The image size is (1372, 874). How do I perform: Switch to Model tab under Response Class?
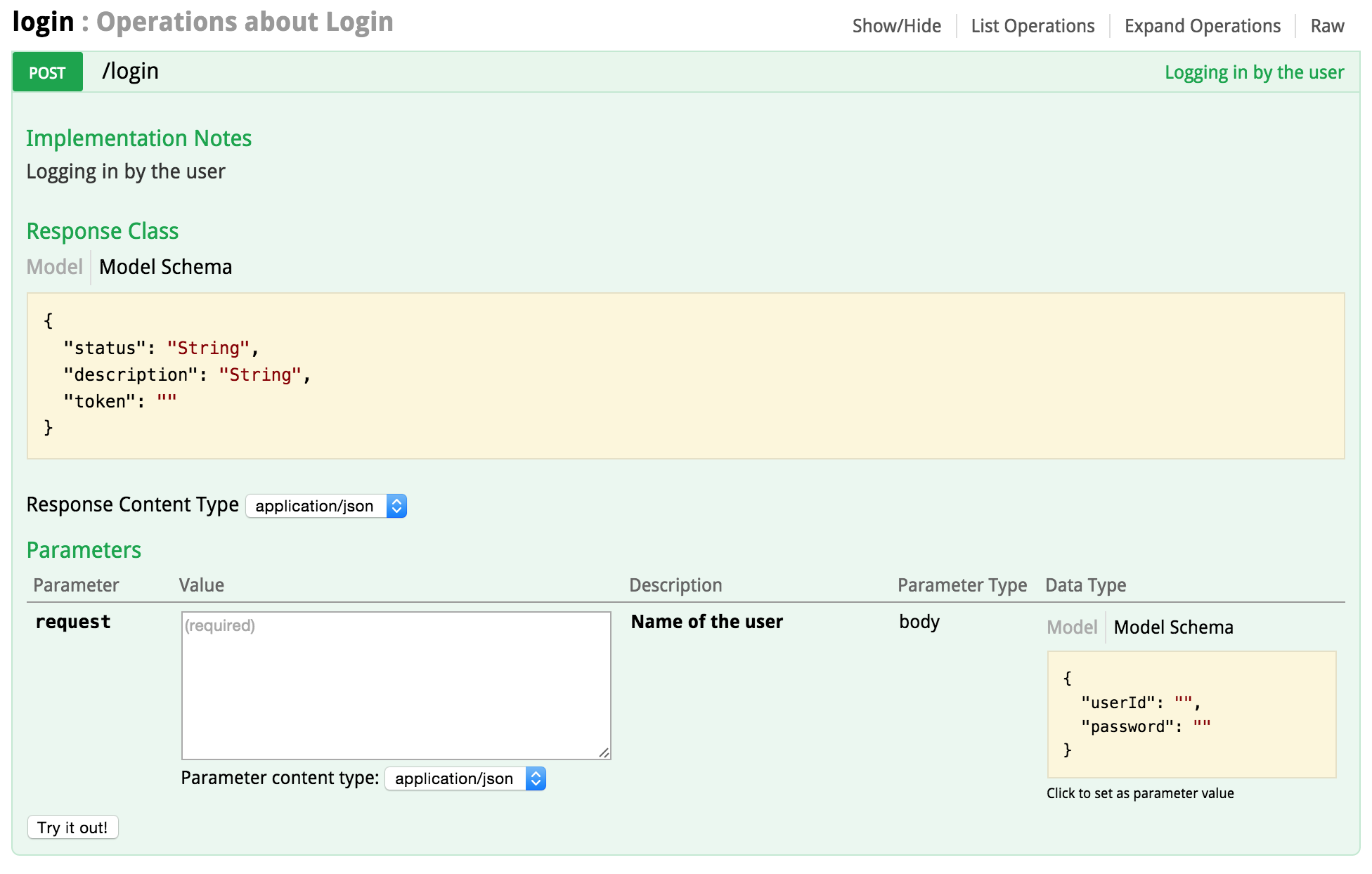coord(54,267)
